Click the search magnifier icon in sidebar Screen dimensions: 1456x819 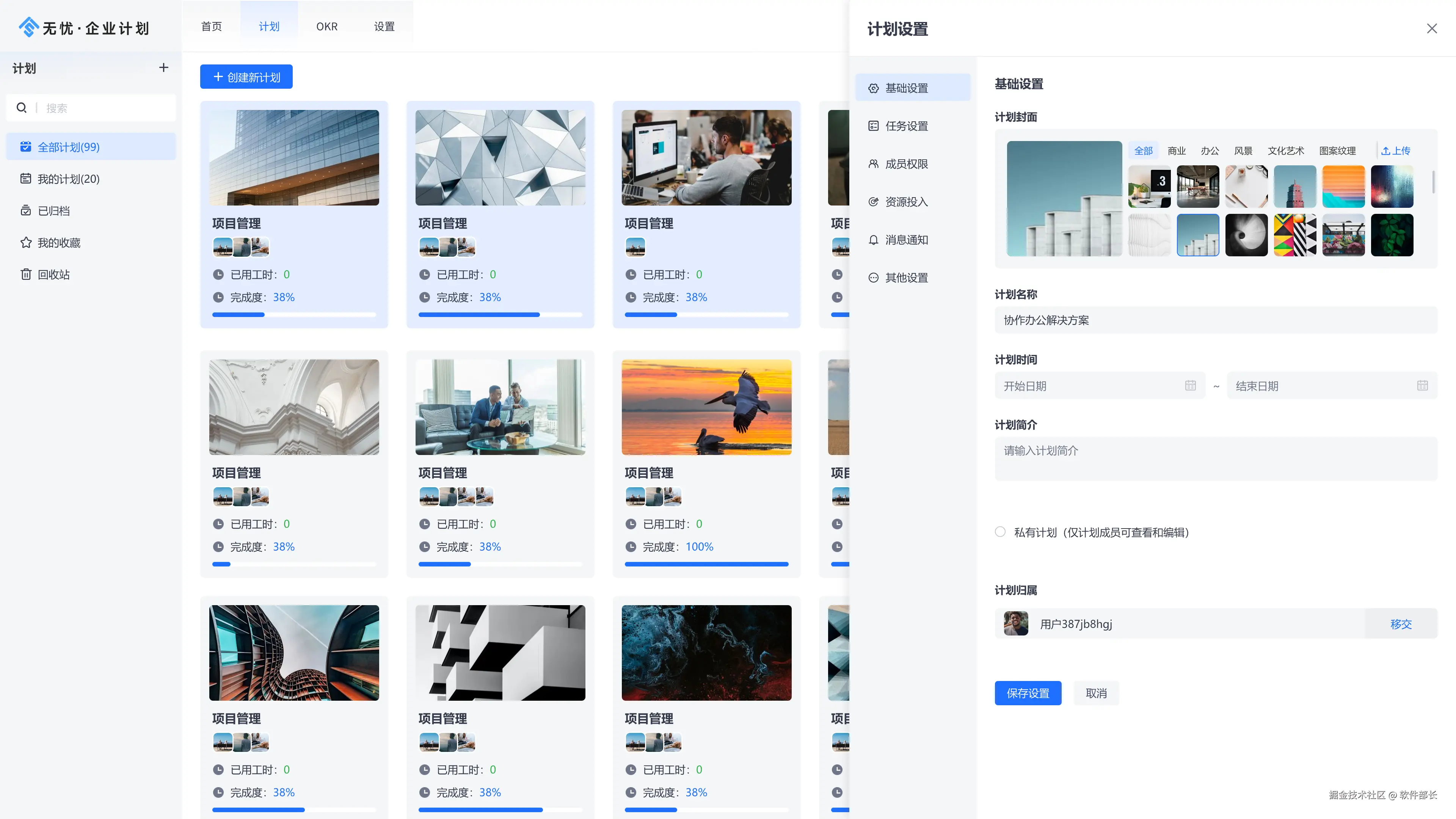click(22, 107)
